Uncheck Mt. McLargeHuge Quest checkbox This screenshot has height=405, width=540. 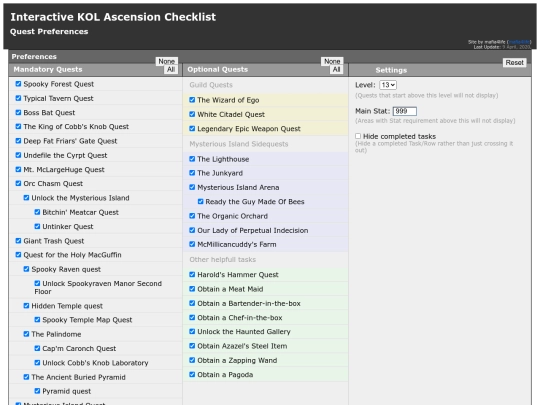click(18, 169)
